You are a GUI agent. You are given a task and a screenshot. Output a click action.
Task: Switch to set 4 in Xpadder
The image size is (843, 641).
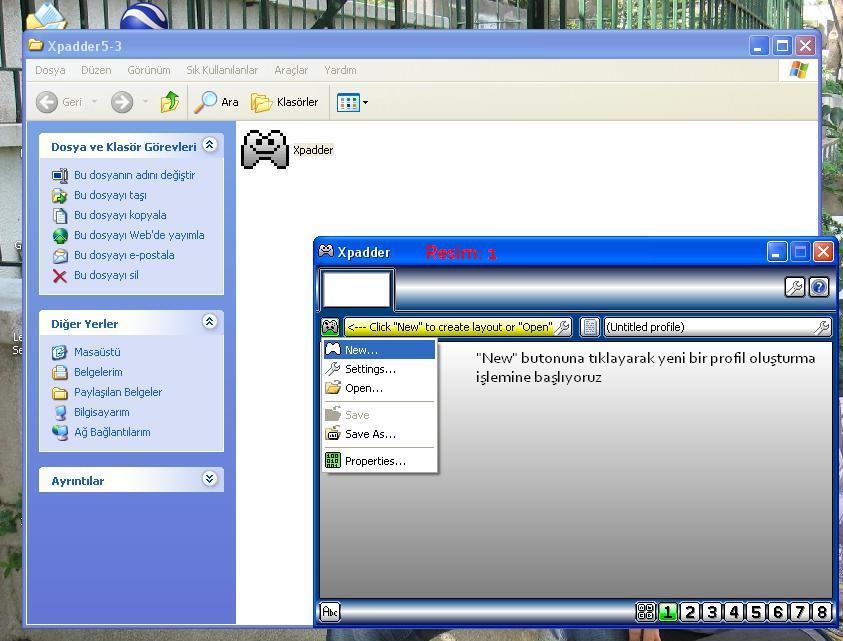pos(734,611)
